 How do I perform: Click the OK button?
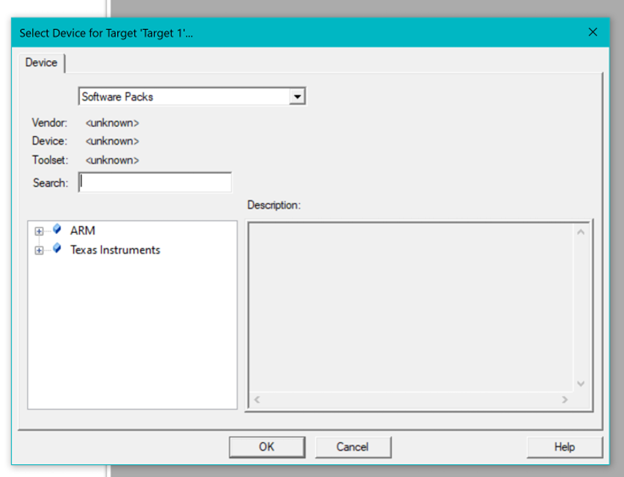266,447
